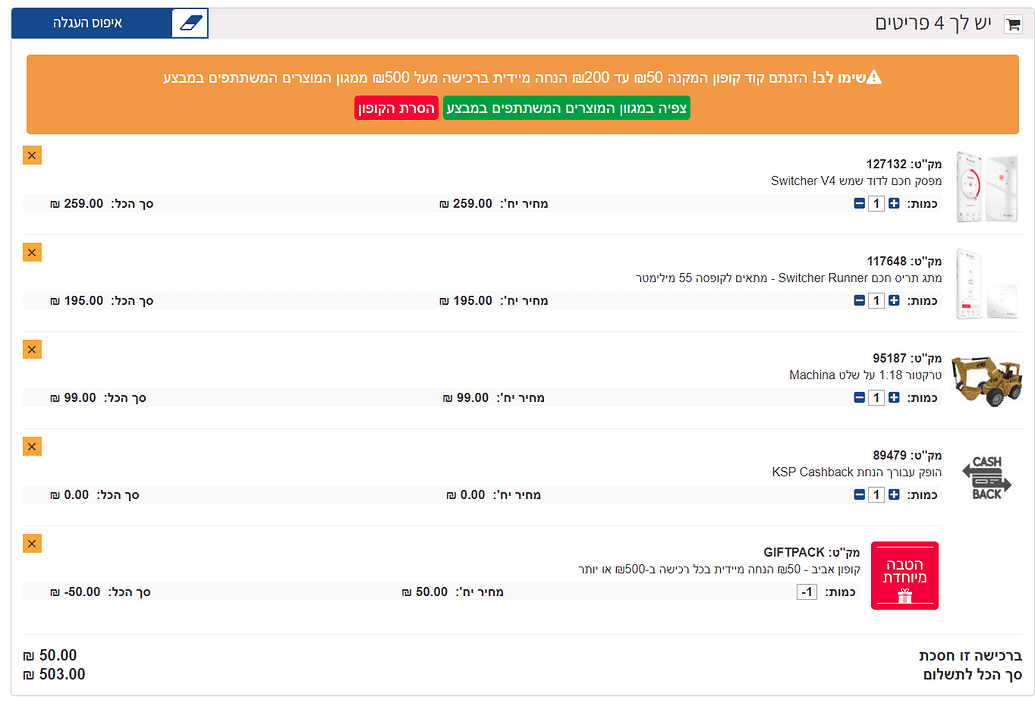Image resolution: width=1035 pixels, height=702 pixels.
Task: Click quantity field for Machina tractor
Action: [877, 398]
